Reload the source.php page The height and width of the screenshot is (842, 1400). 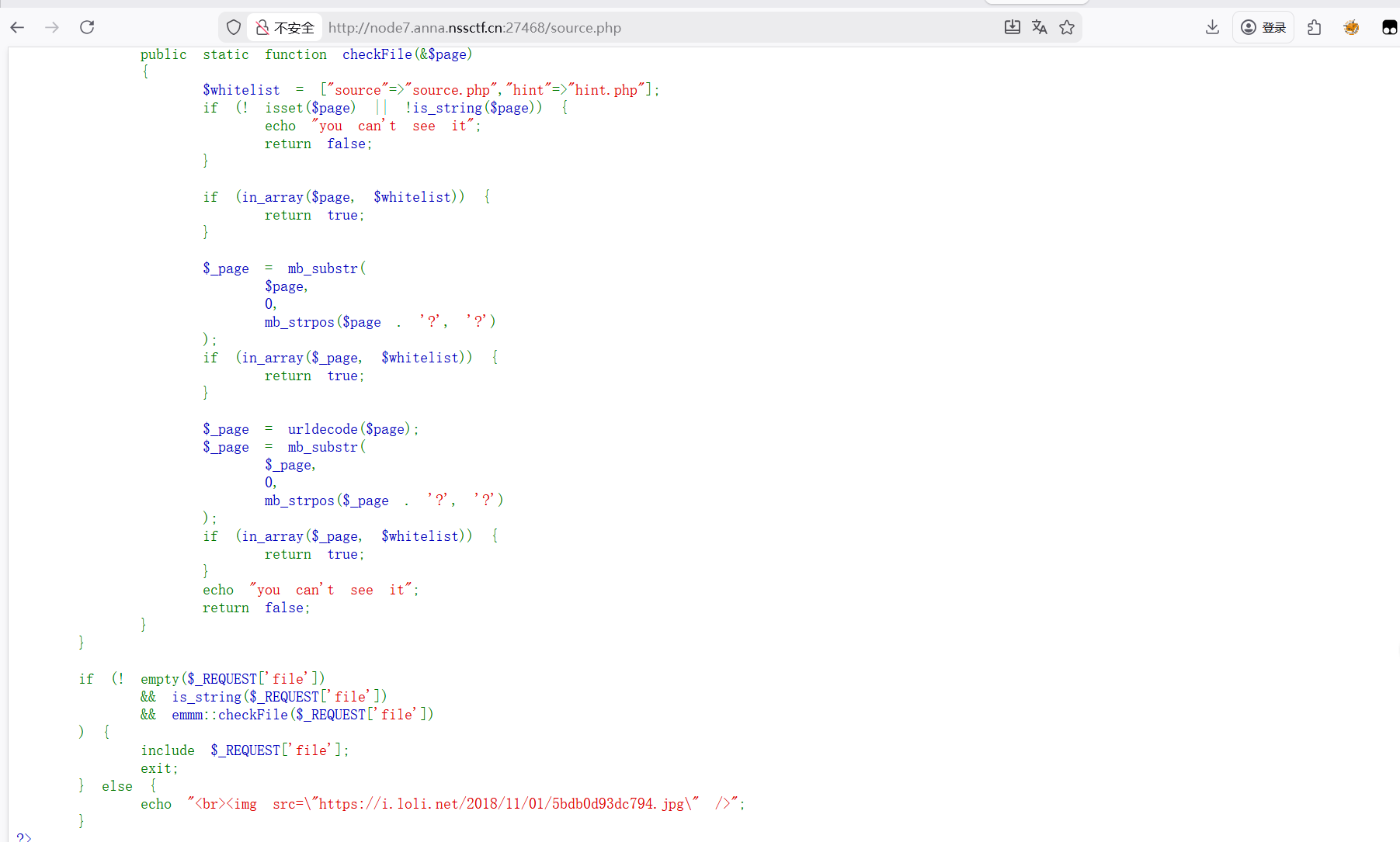click(87, 28)
